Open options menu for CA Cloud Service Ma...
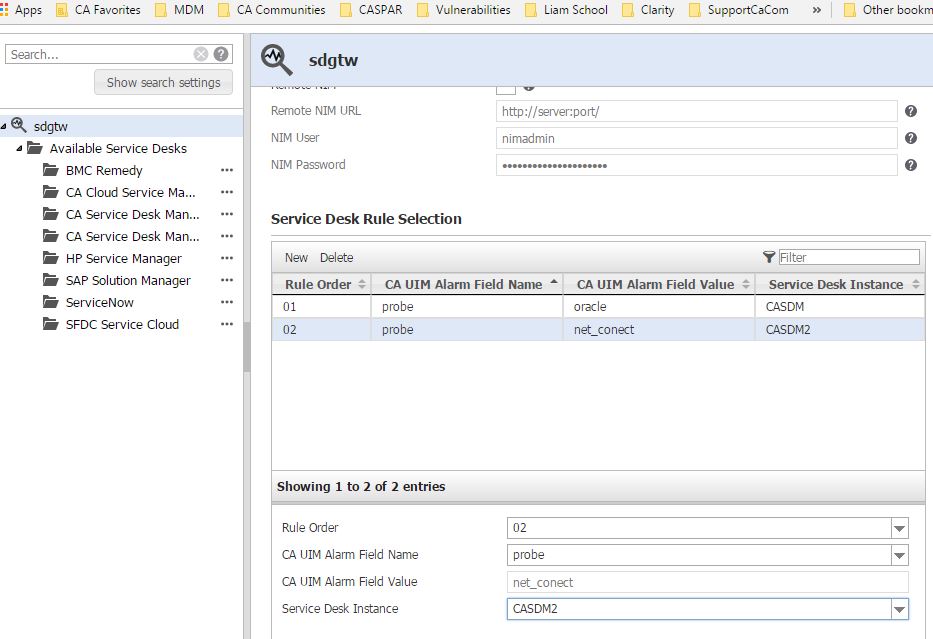 (227, 192)
